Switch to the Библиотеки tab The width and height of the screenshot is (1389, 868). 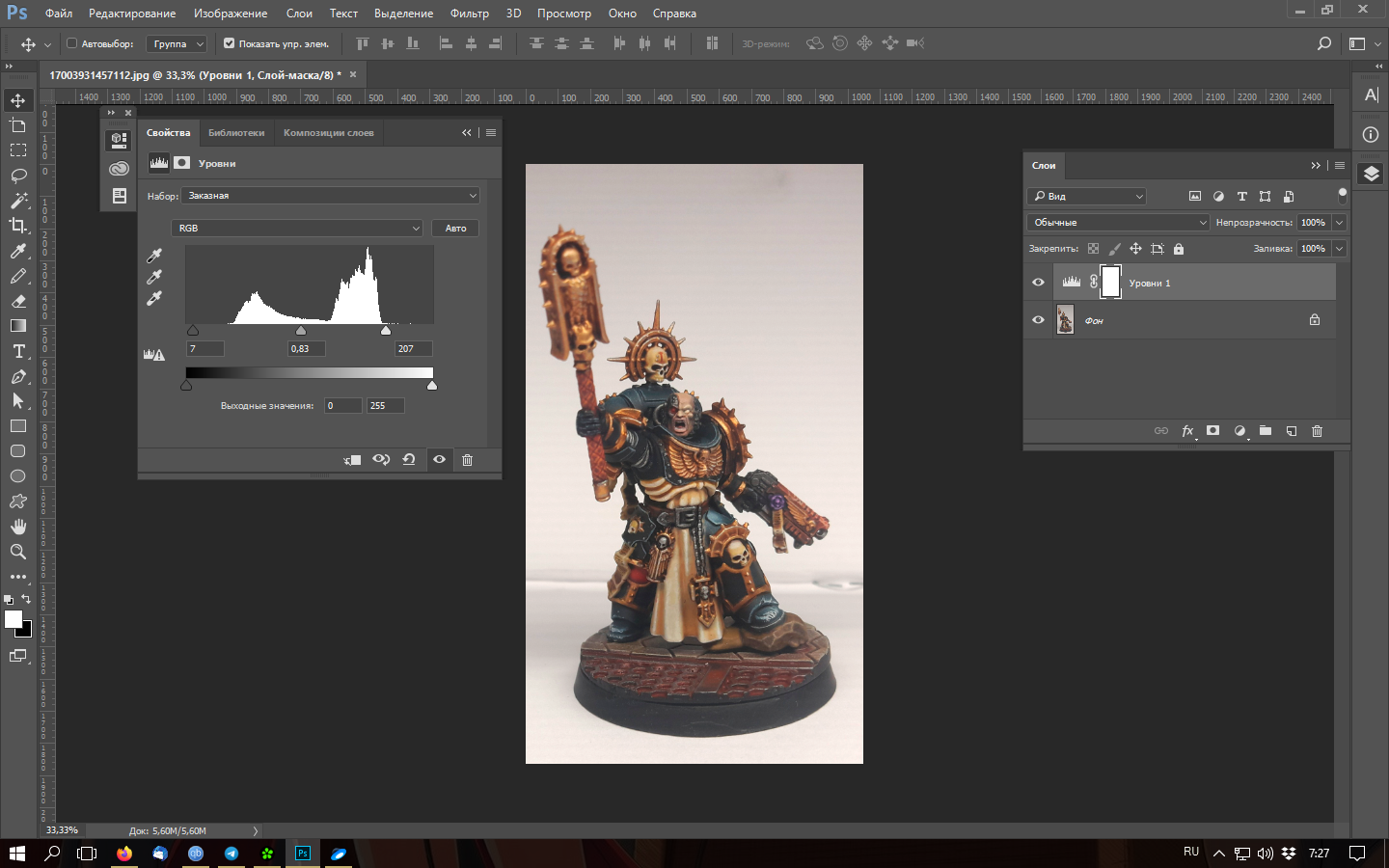pyautogui.click(x=236, y=133)
